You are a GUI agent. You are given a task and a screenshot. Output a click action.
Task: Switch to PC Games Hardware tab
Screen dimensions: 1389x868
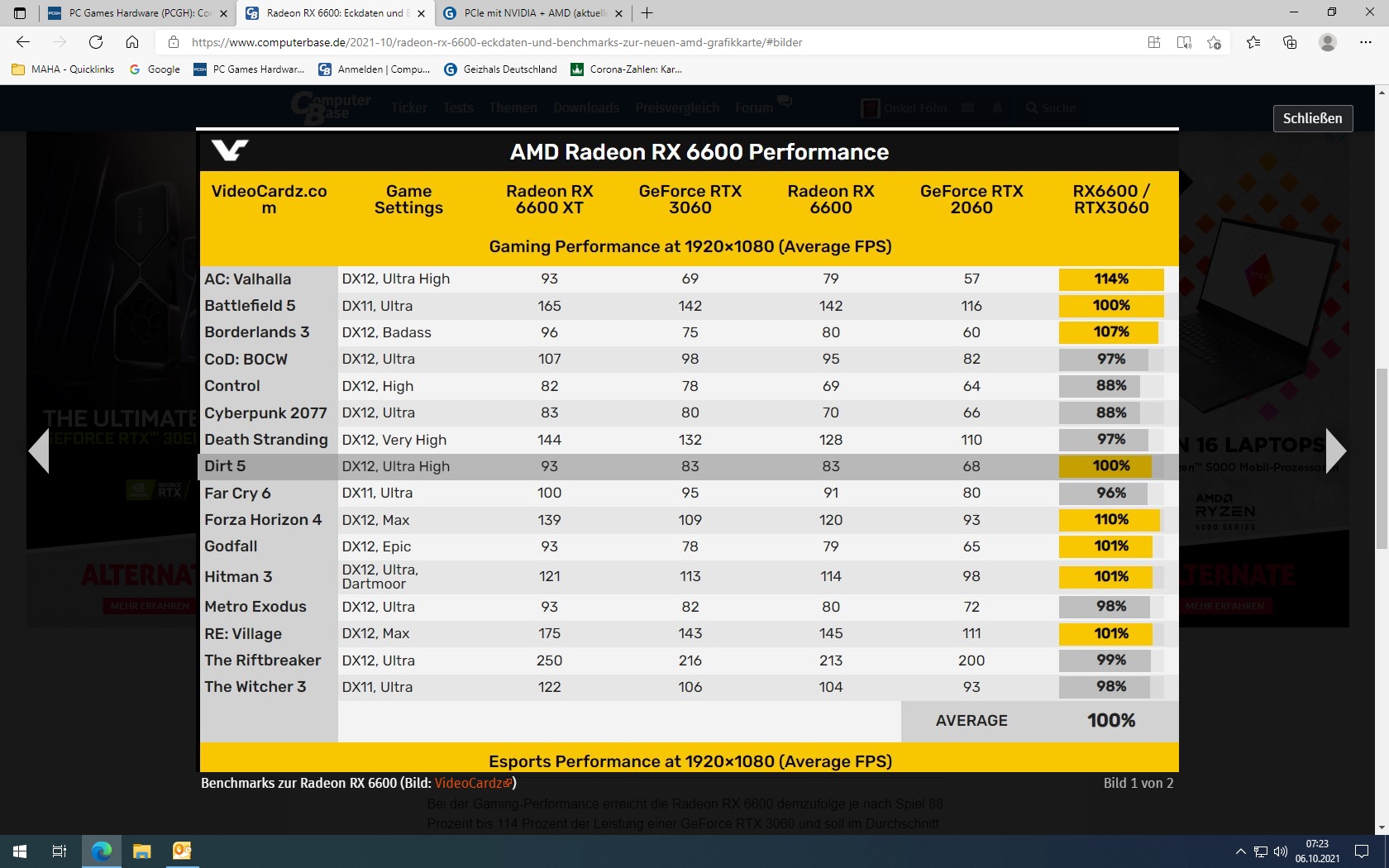[138, 13]
